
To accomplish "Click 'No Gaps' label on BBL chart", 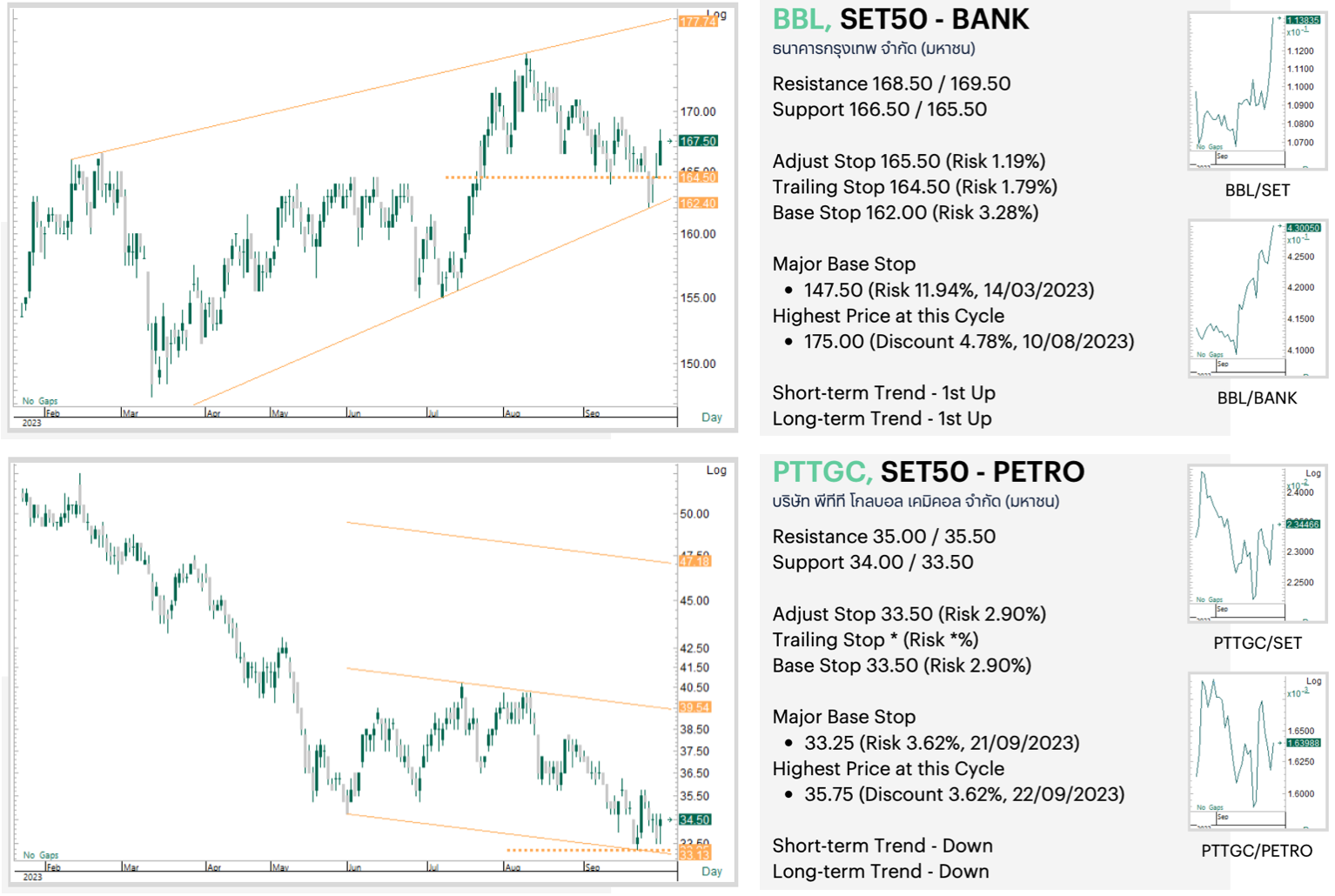I will tap(40, 401).
